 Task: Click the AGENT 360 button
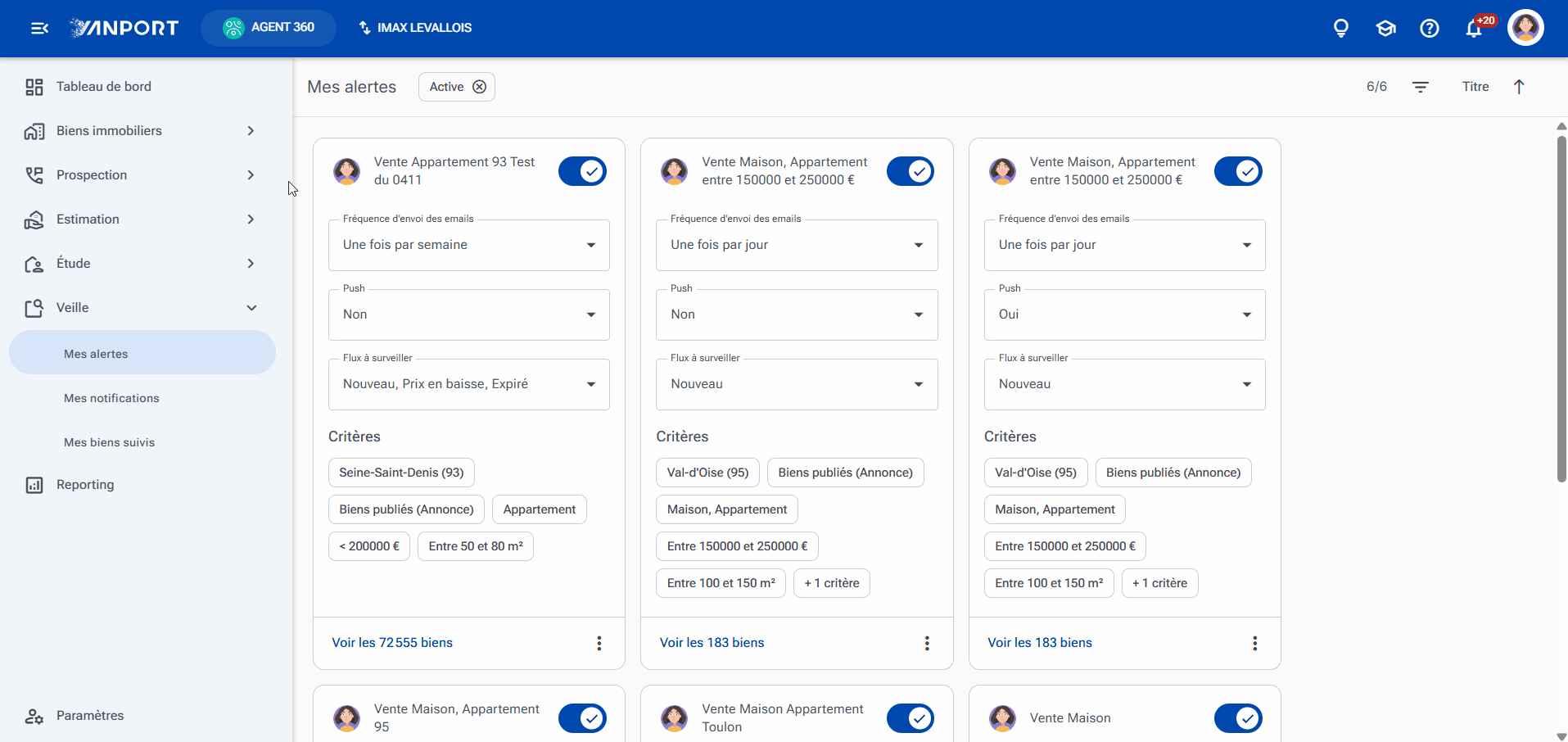click(x=269, y=28)
